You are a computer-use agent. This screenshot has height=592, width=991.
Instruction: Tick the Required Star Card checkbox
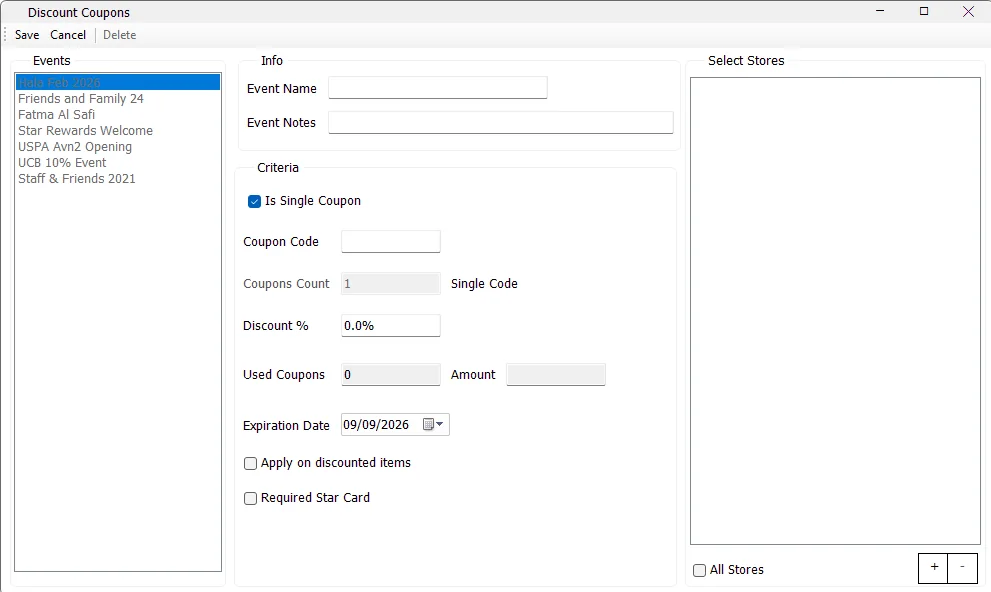click(x=250, y=498)
